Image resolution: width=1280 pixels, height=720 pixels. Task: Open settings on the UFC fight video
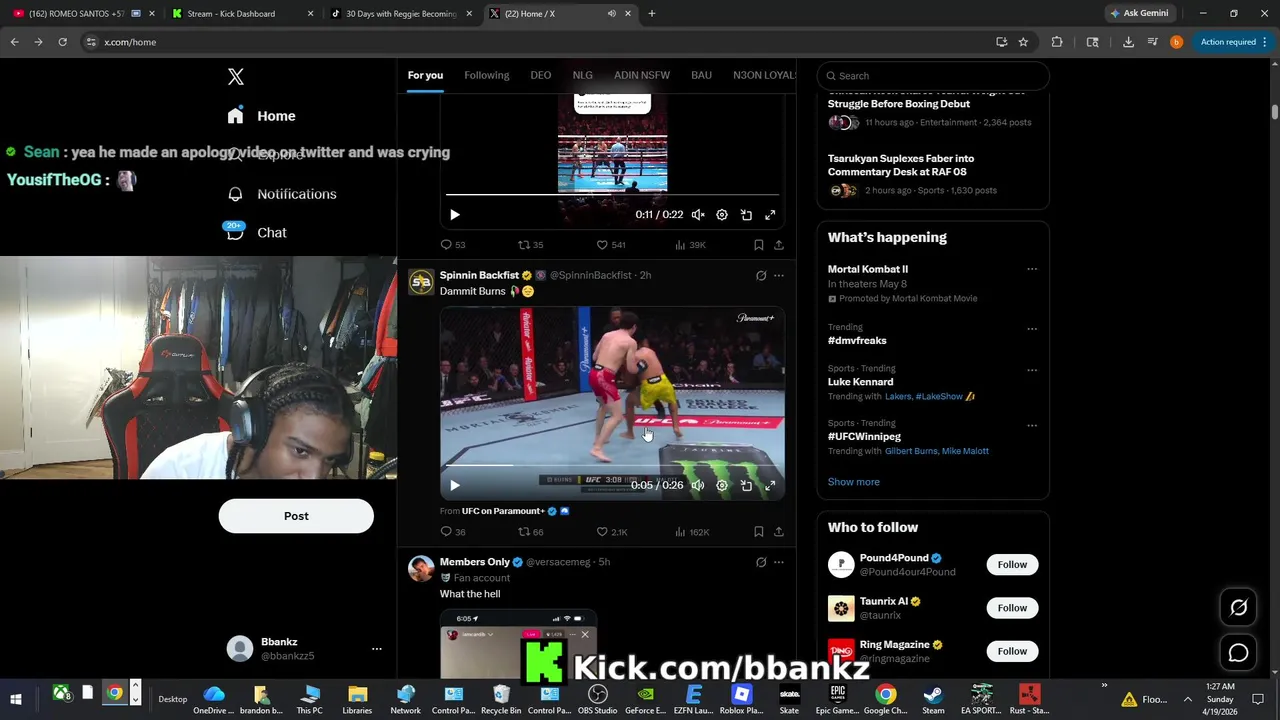722,485
